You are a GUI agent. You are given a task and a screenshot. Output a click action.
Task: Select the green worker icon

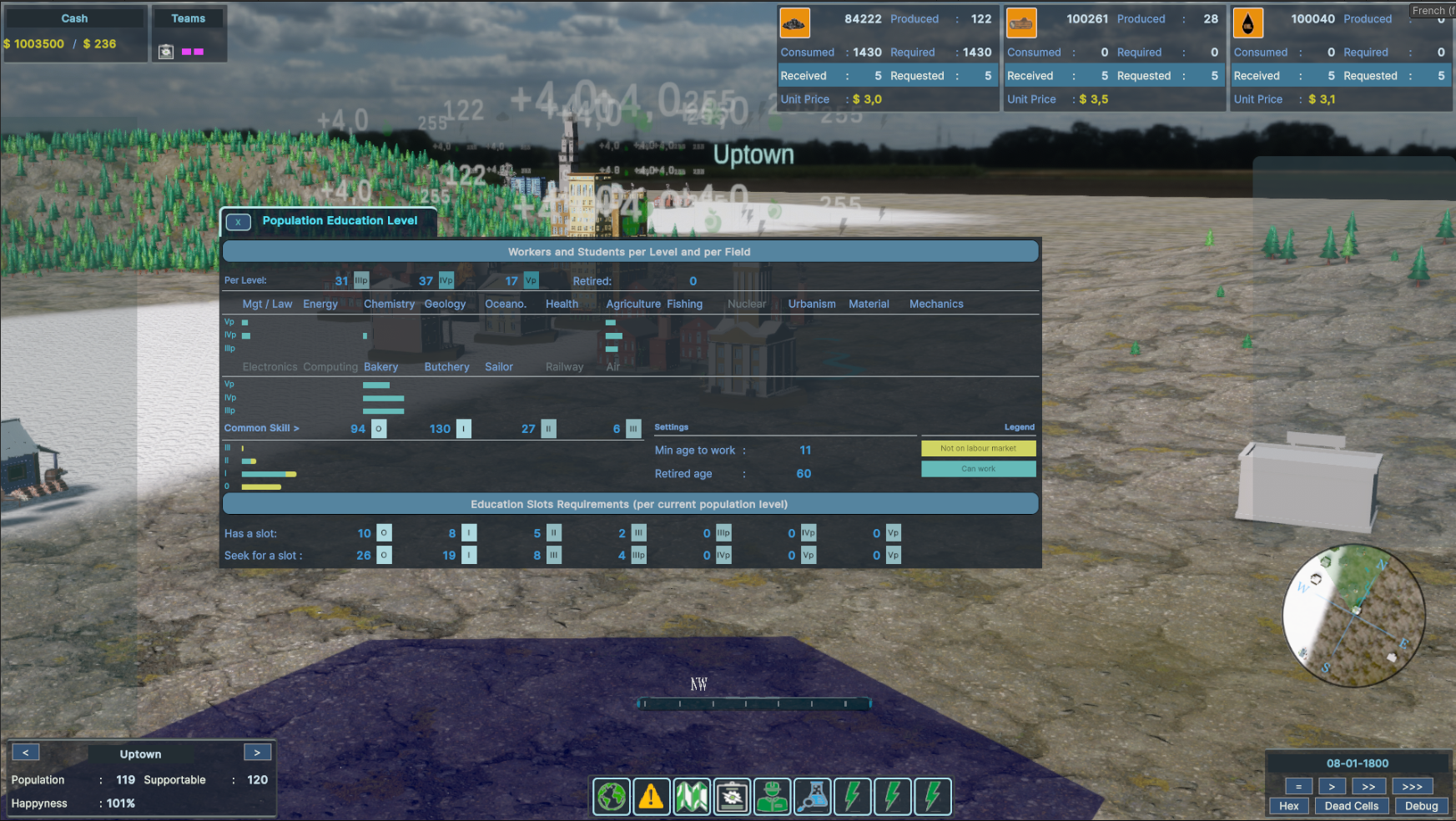(772, 797)
